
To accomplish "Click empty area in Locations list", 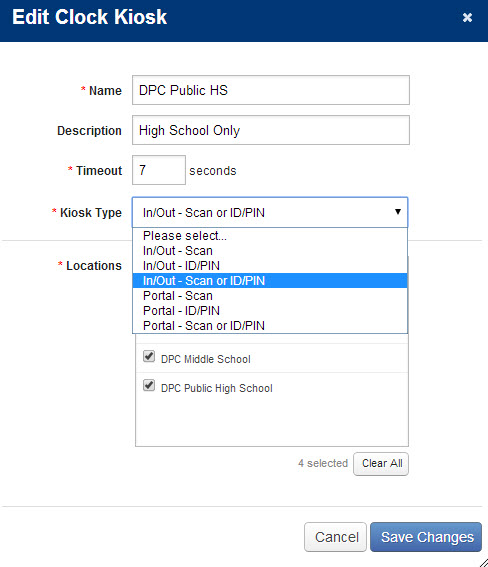I will [x=272, y=423].
